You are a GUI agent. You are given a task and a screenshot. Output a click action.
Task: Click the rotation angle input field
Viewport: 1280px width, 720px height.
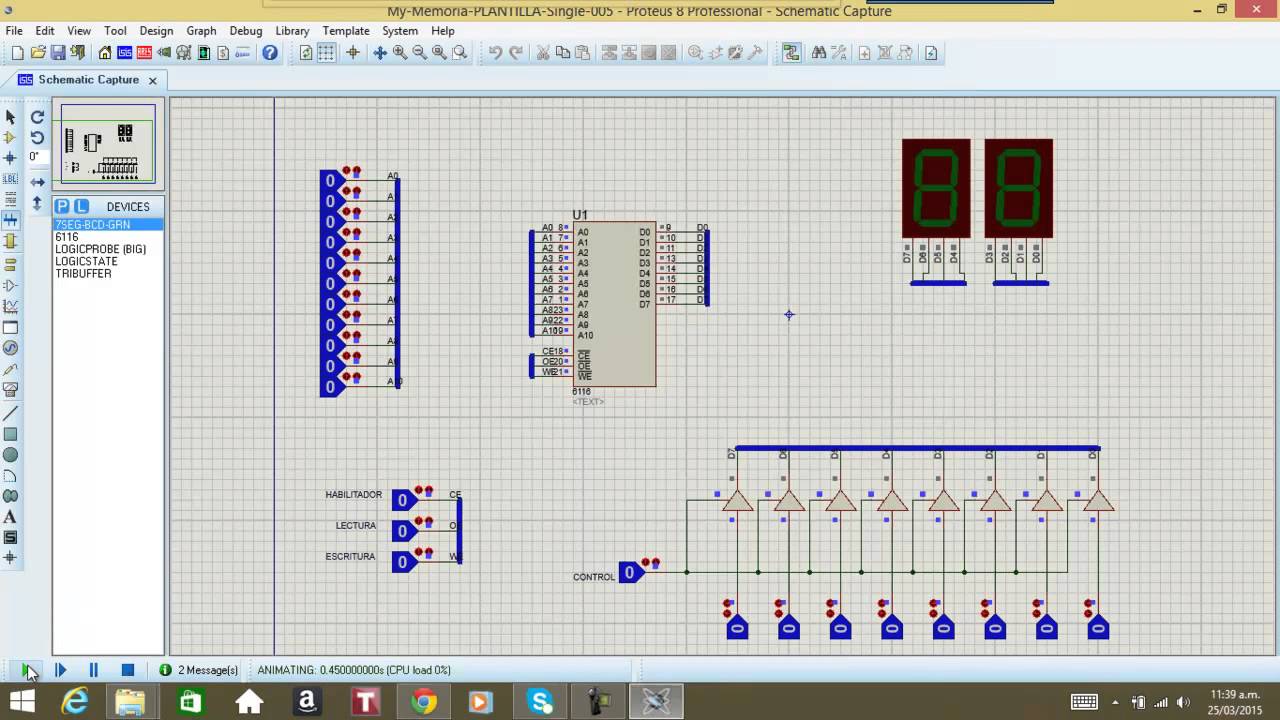[37, 157]
